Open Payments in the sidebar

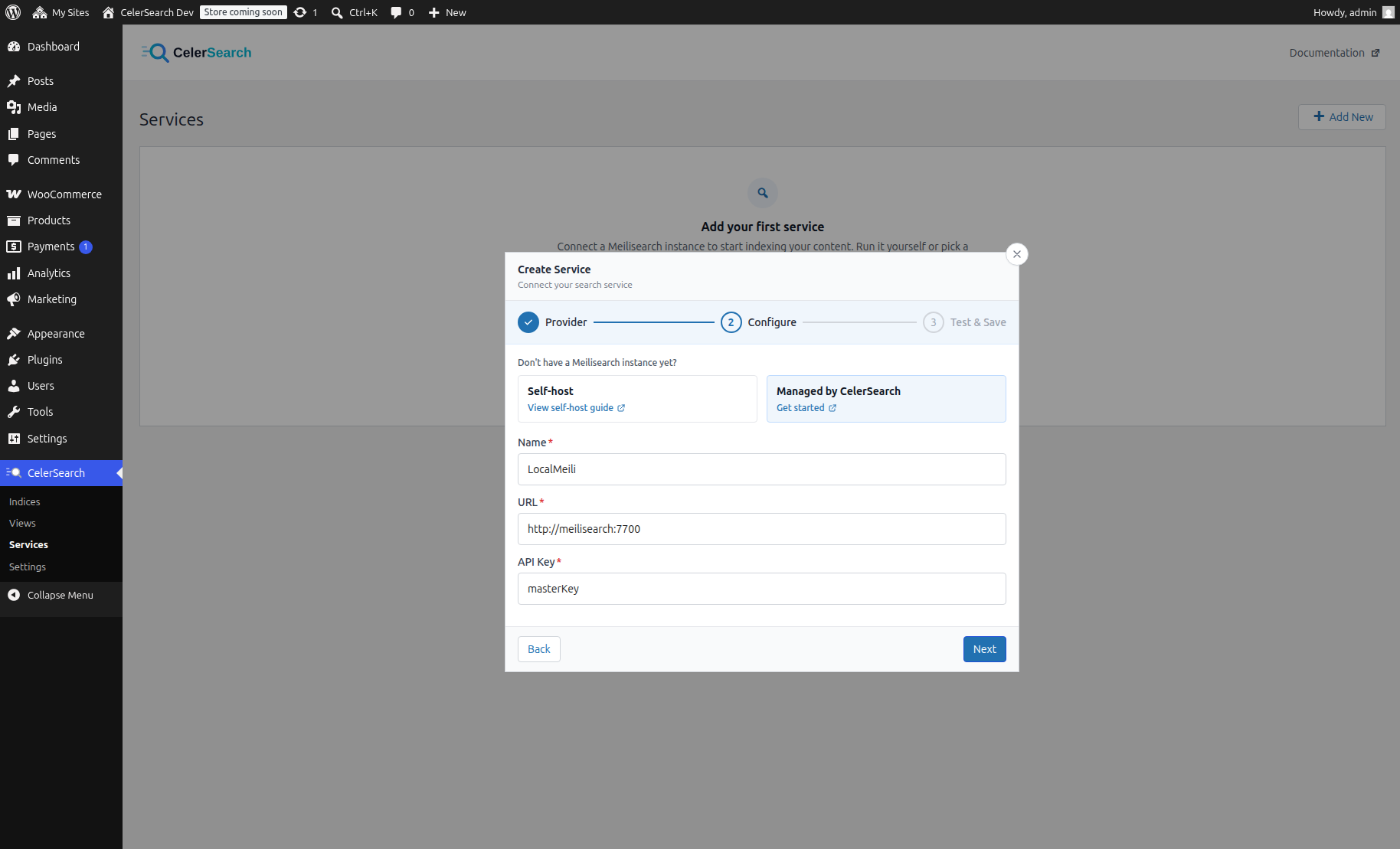pyautogui.click(x=61, y=247)
